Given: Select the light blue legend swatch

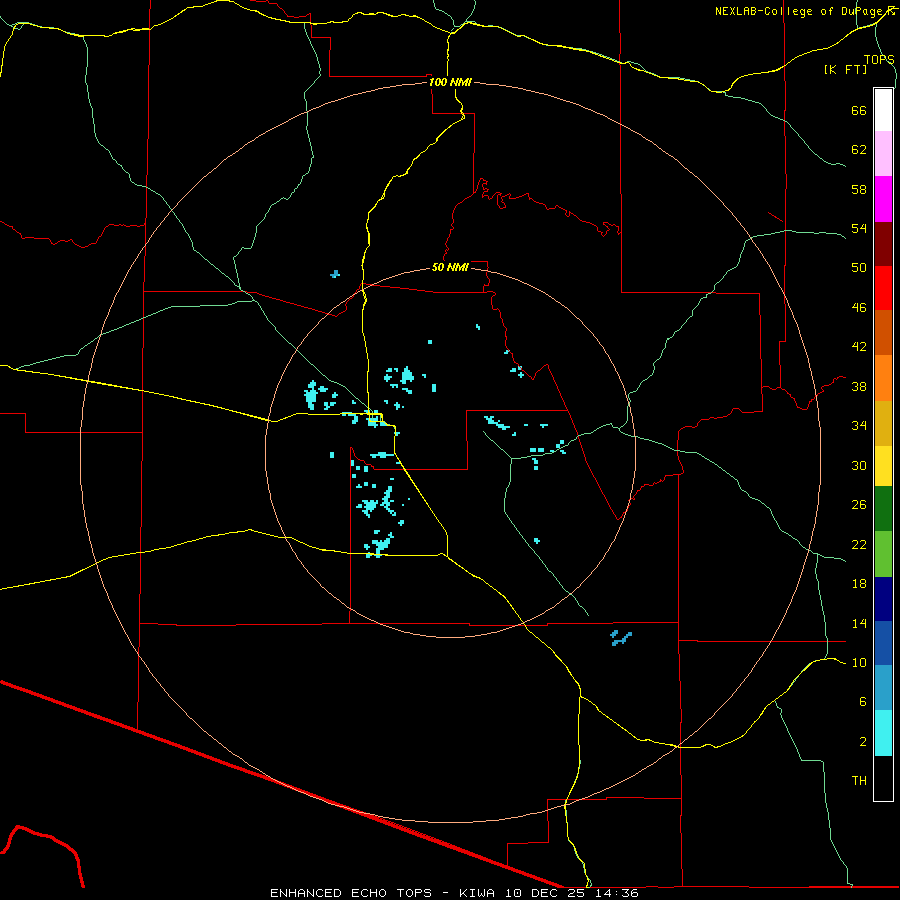Looking at the screenshot, I should tap(883, 688).
